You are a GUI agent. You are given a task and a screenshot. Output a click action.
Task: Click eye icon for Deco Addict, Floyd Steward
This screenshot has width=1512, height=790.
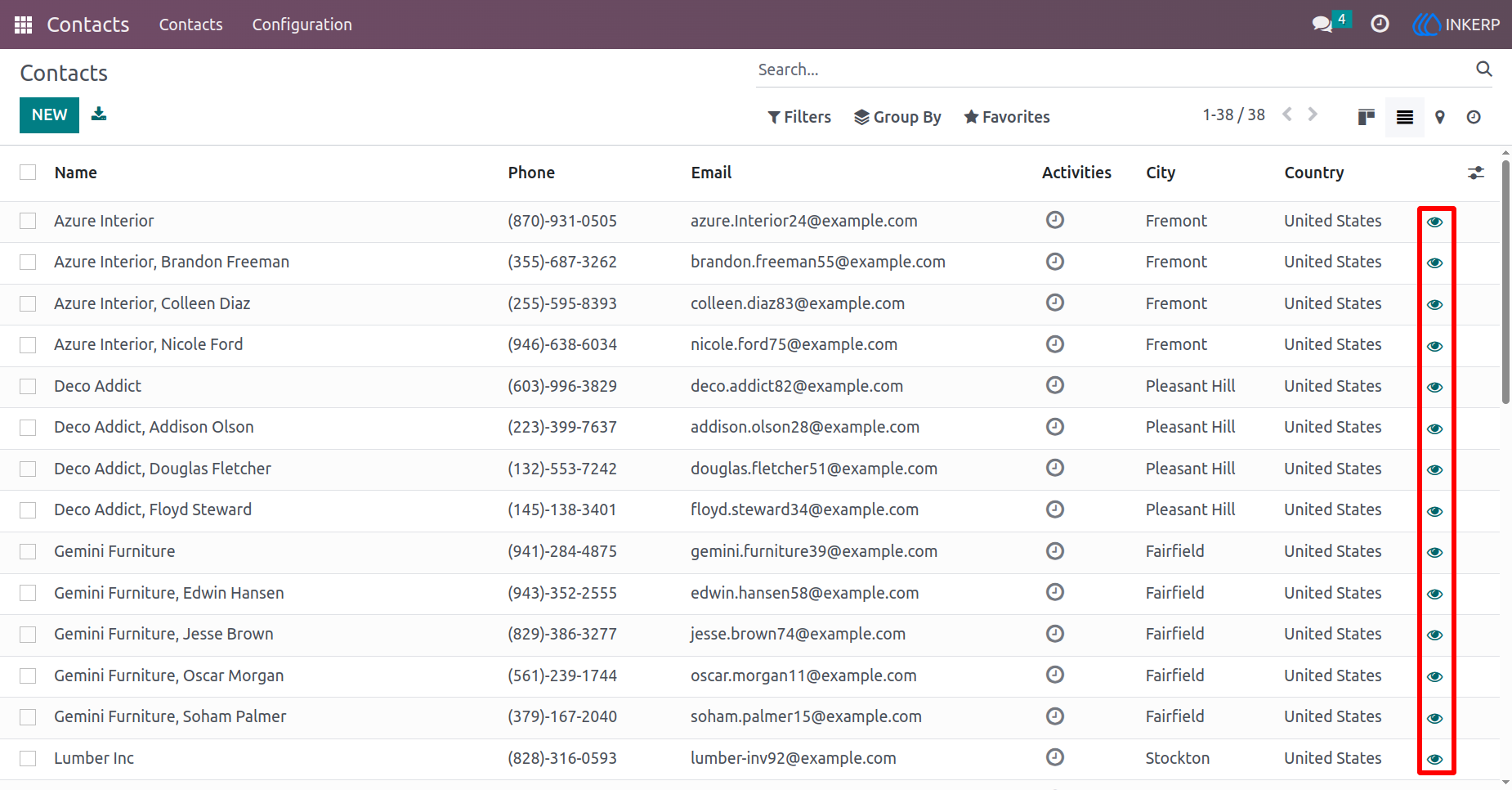click(1435, 511)
